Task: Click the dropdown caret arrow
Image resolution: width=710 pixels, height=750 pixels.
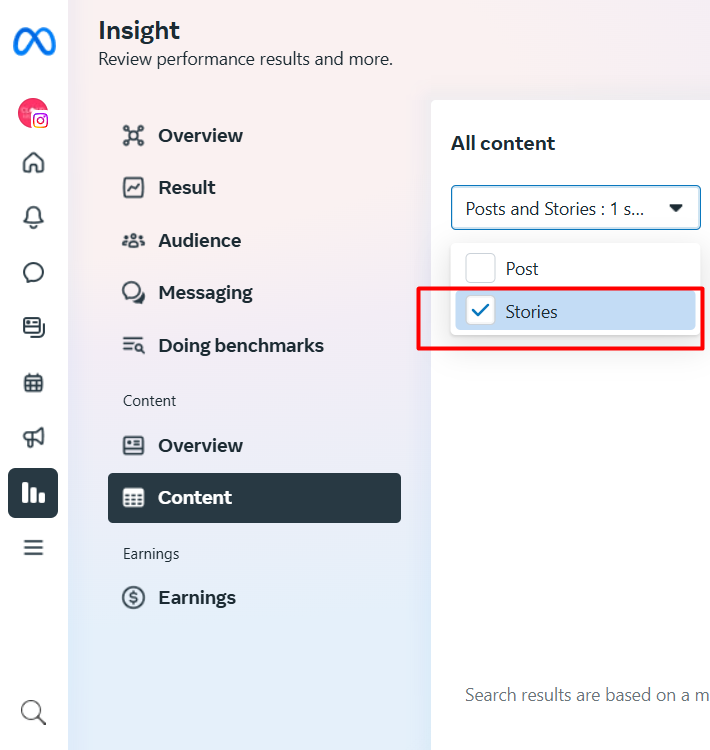Action: click(x=676, y=208)
